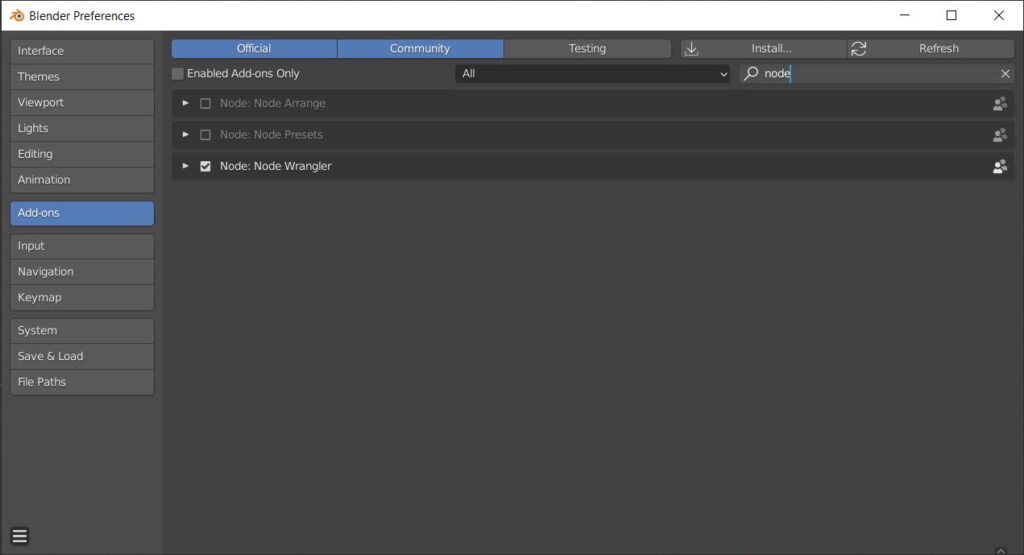This screenshot has height=555, width=1024.
Task: Select the Add-ons section
Action: 82,213
